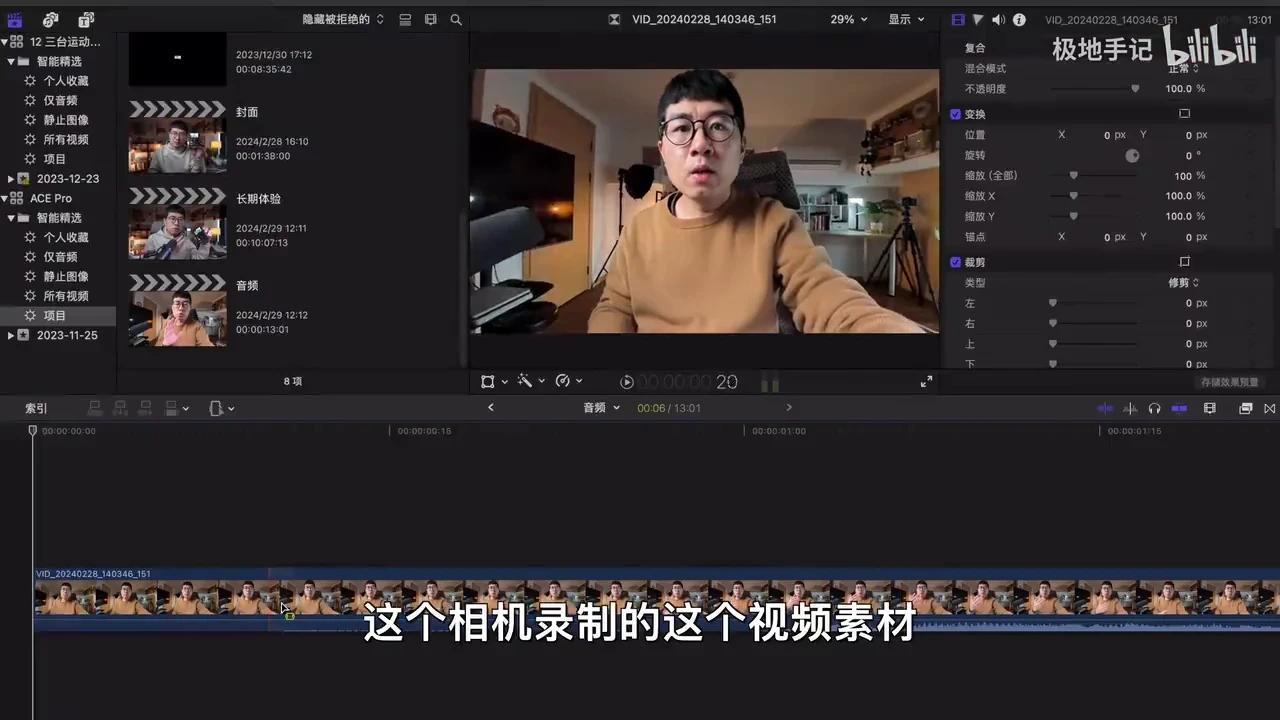1280x720 pixels.
Task: Open the 正常 blend mode dropdown
Action: point(1183,68)
